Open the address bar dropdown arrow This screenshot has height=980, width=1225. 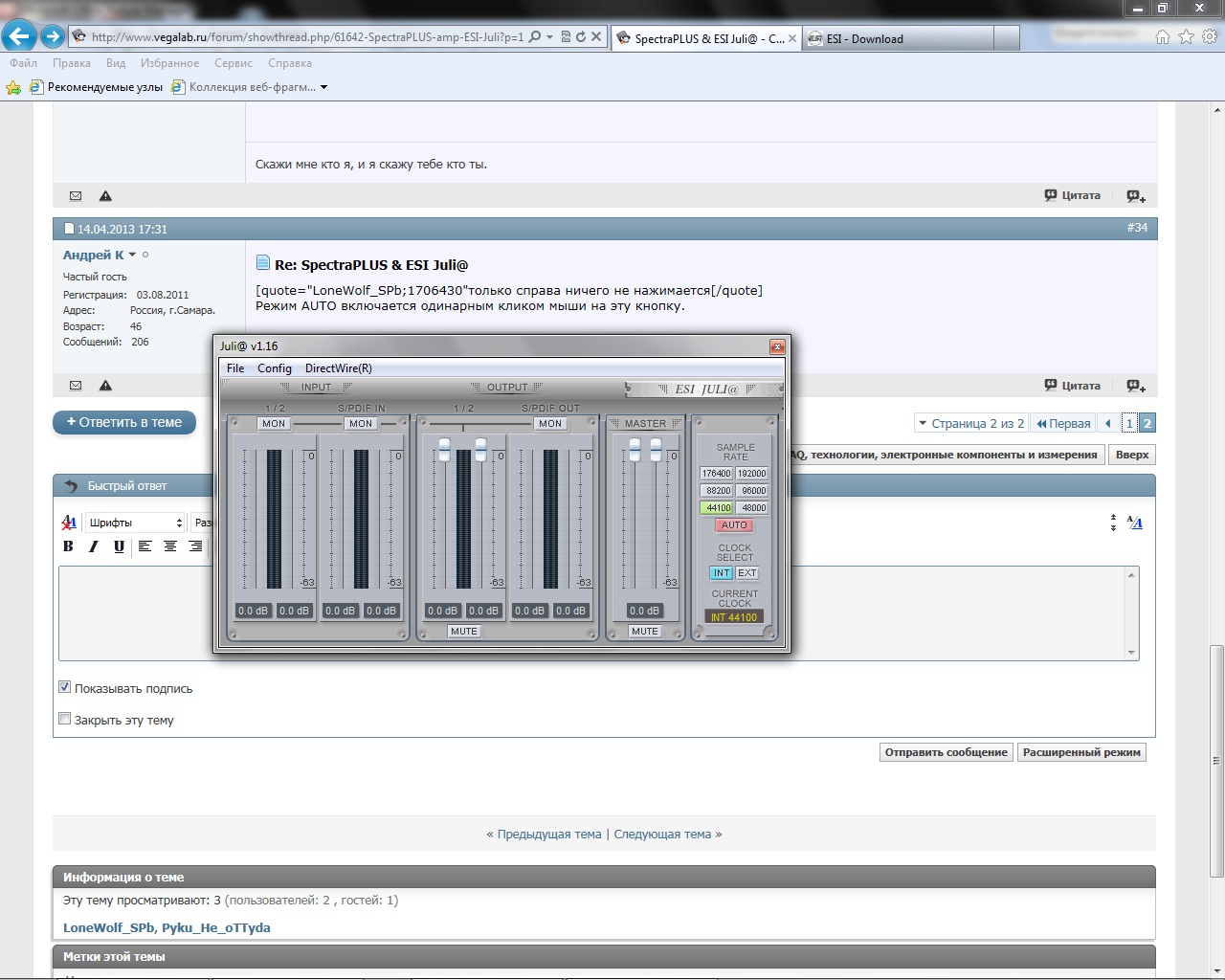point(549,37)
